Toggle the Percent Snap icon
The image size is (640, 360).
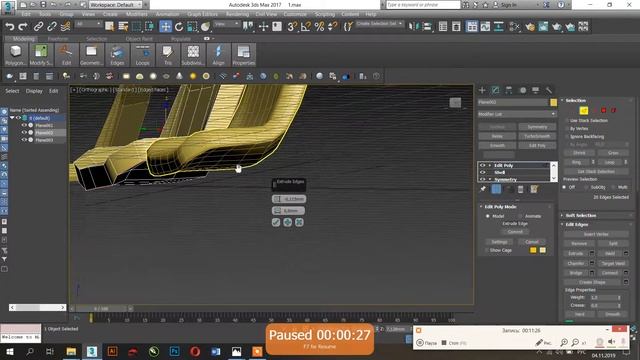[x=319, y=27]
